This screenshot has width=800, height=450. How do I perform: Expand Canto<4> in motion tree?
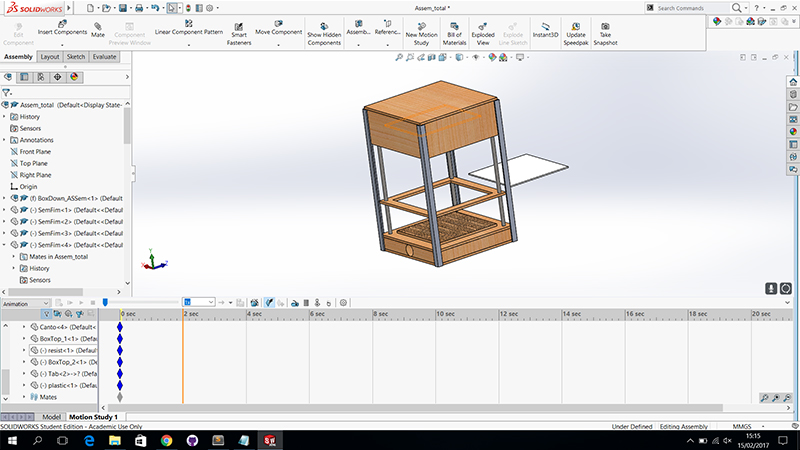point(24,327)
